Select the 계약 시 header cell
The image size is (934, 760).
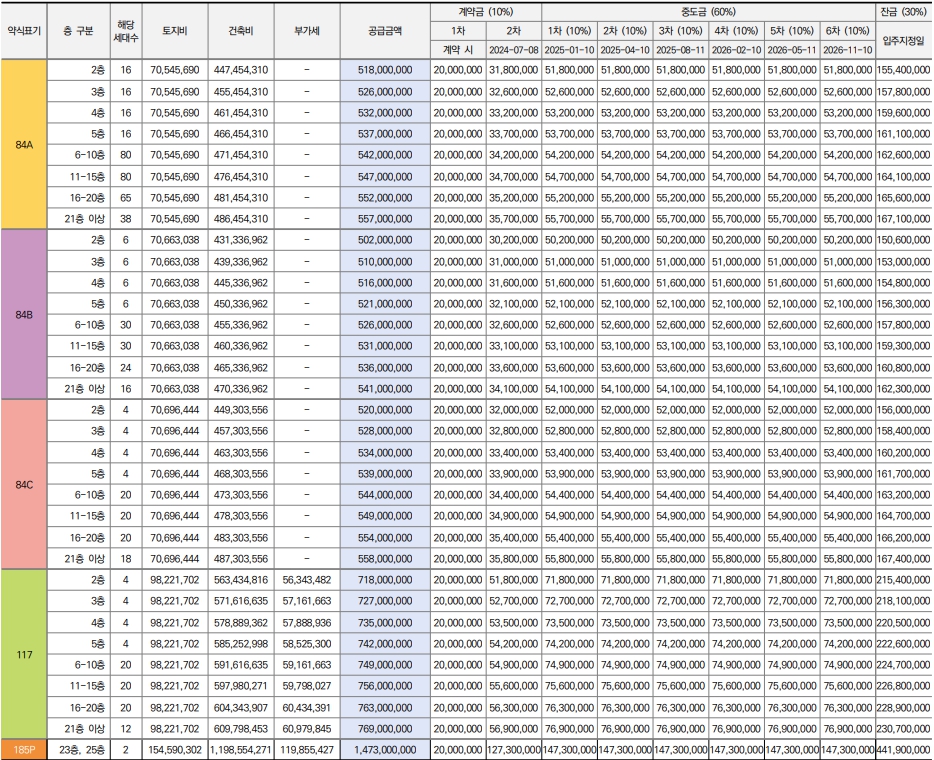tap(458, 50)
